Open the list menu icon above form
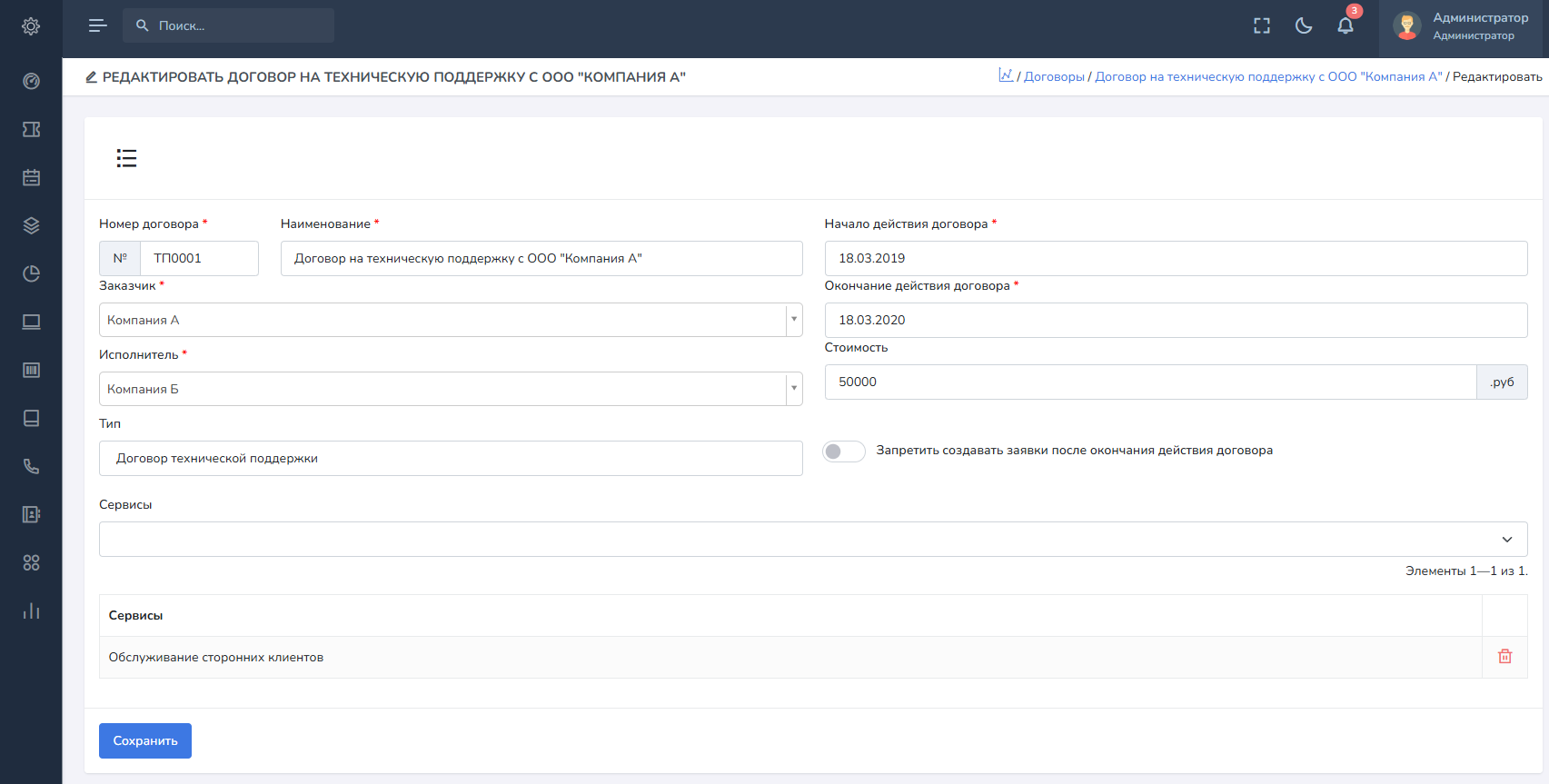The height and width of the screenshot is (784, 1549). (x=126, y=158)
